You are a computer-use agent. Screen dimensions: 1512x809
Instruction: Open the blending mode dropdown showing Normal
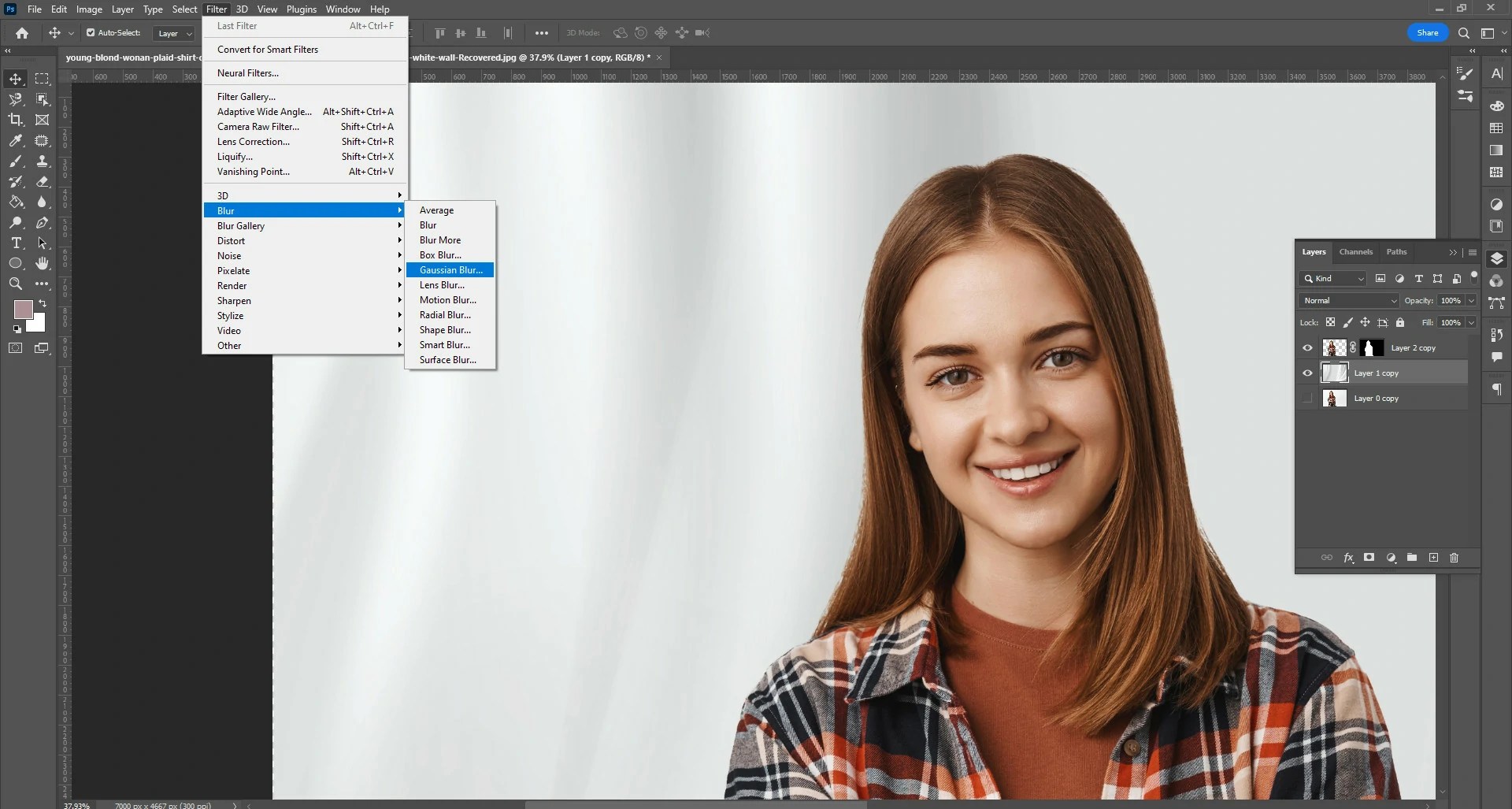pyautogui.click(x=1348, y=300)
